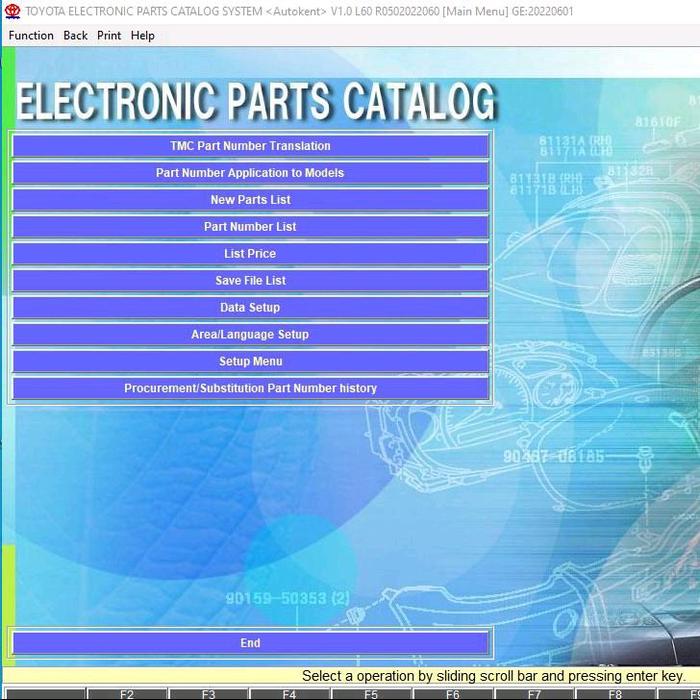Go to Part Number List
Viewport: 700px width, 700px height.
tap(250, 227)
